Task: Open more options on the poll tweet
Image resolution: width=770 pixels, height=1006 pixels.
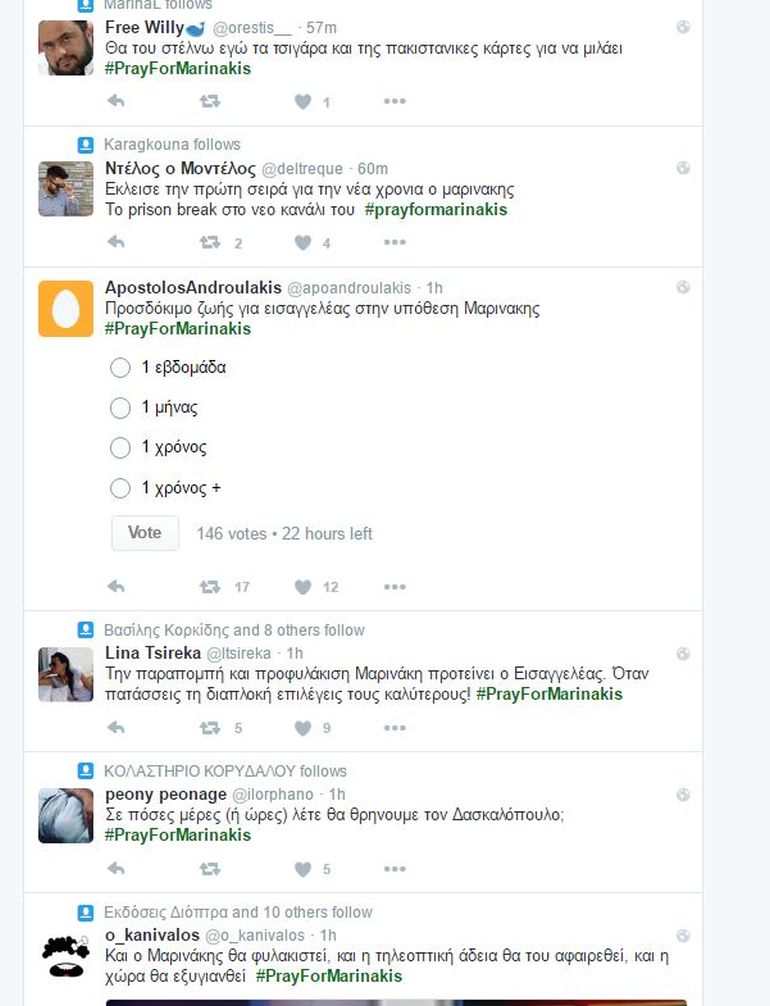Action: [394, 587]
